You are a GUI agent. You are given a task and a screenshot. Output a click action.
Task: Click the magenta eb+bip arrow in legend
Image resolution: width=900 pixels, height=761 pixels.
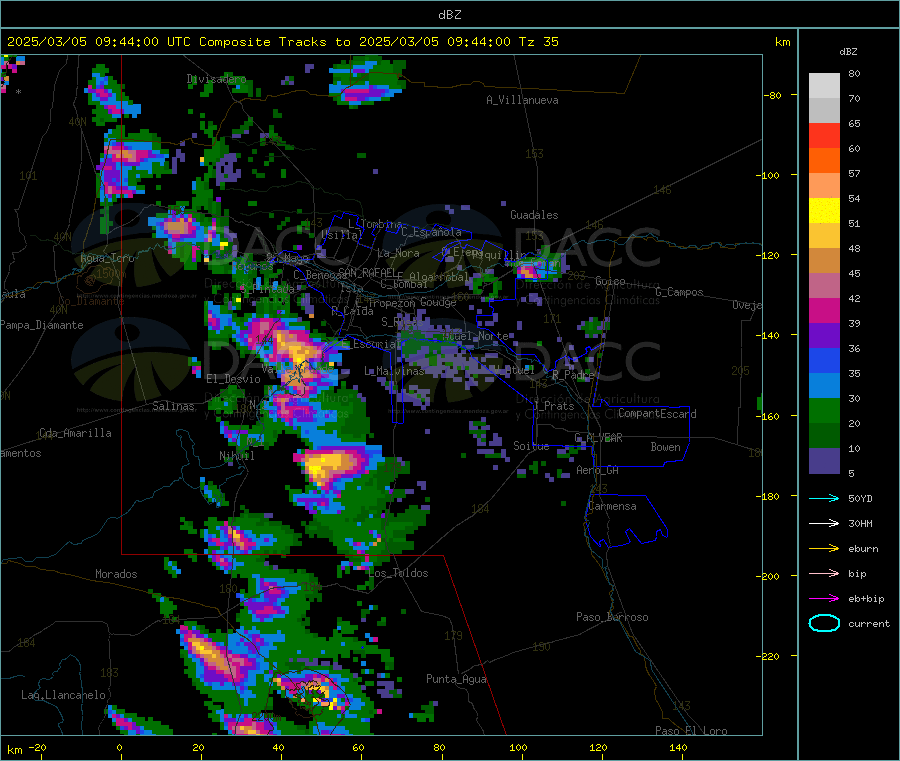pos(824,599)
